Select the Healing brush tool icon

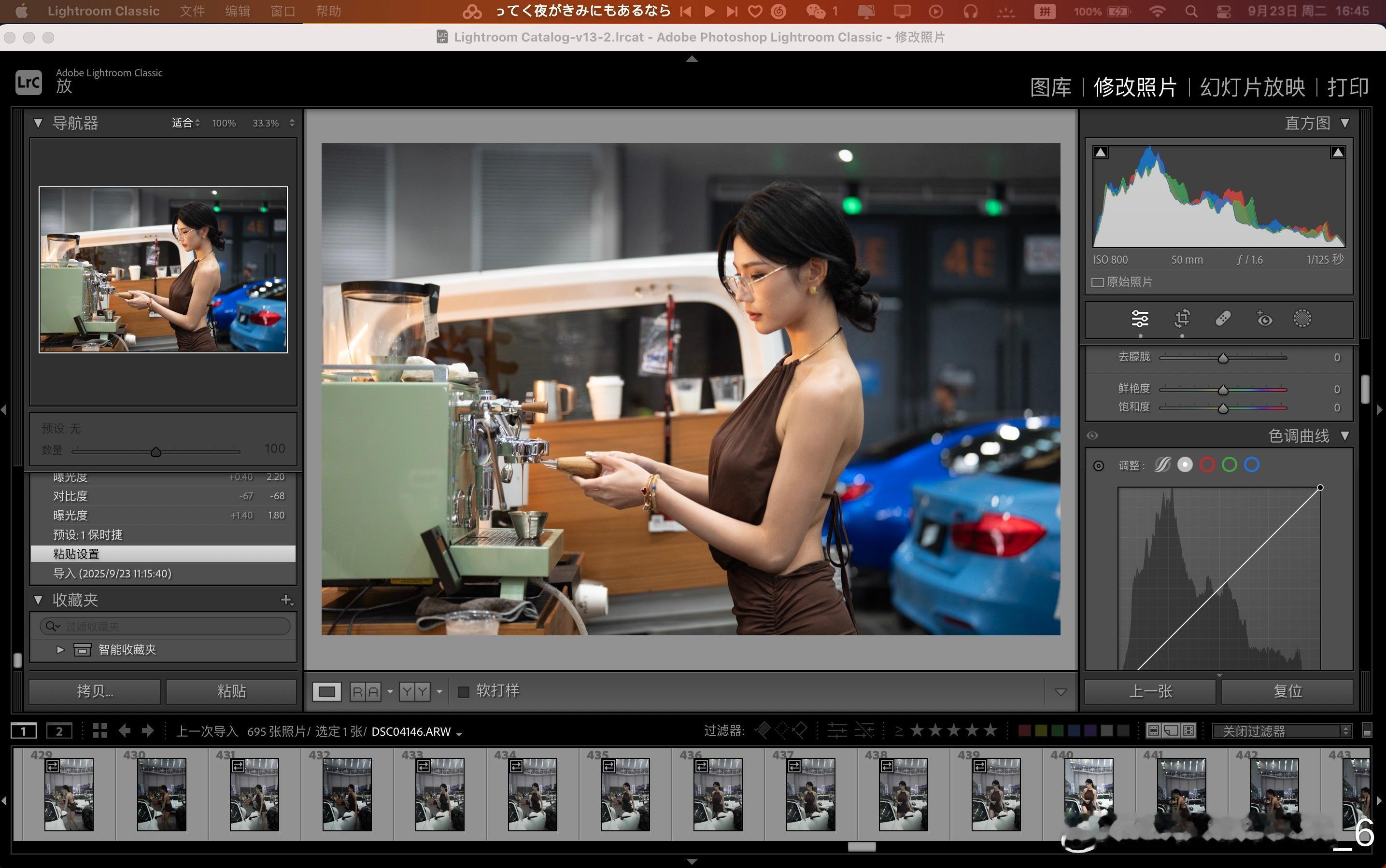pos(1223,318)
